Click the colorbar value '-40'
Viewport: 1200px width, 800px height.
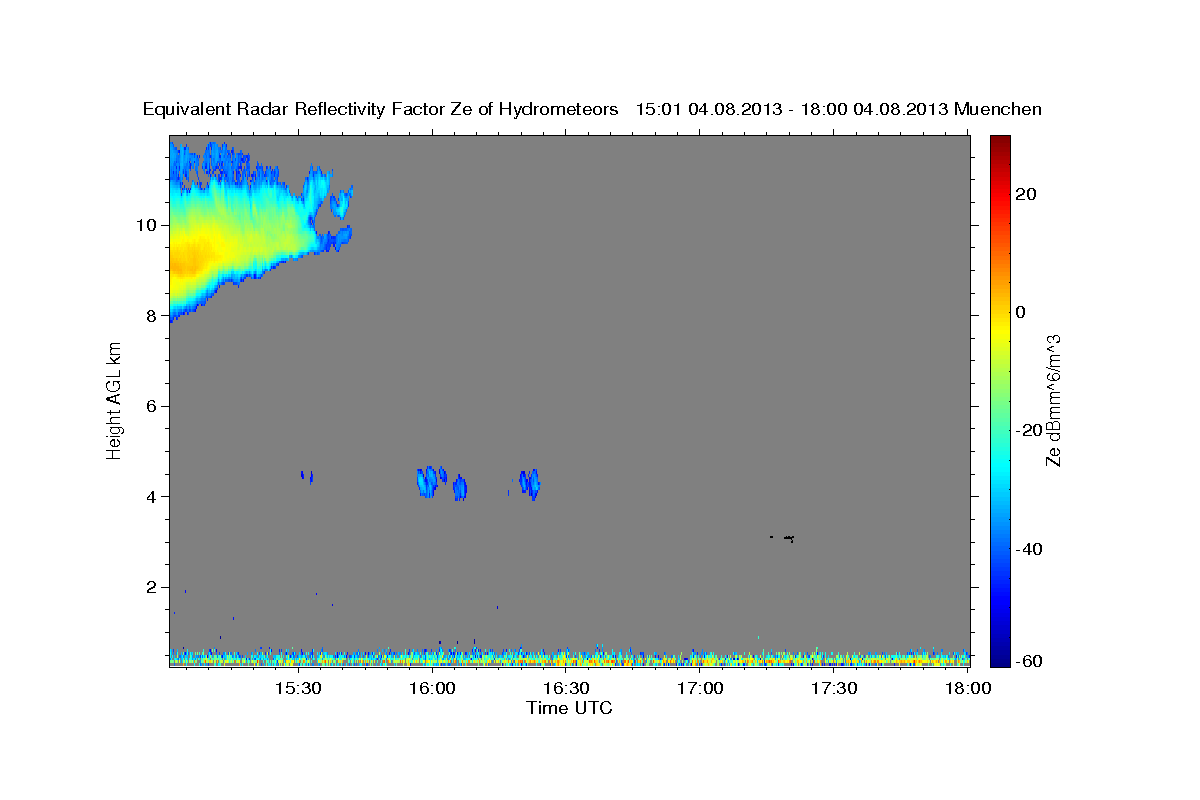tap(1031, 549)
